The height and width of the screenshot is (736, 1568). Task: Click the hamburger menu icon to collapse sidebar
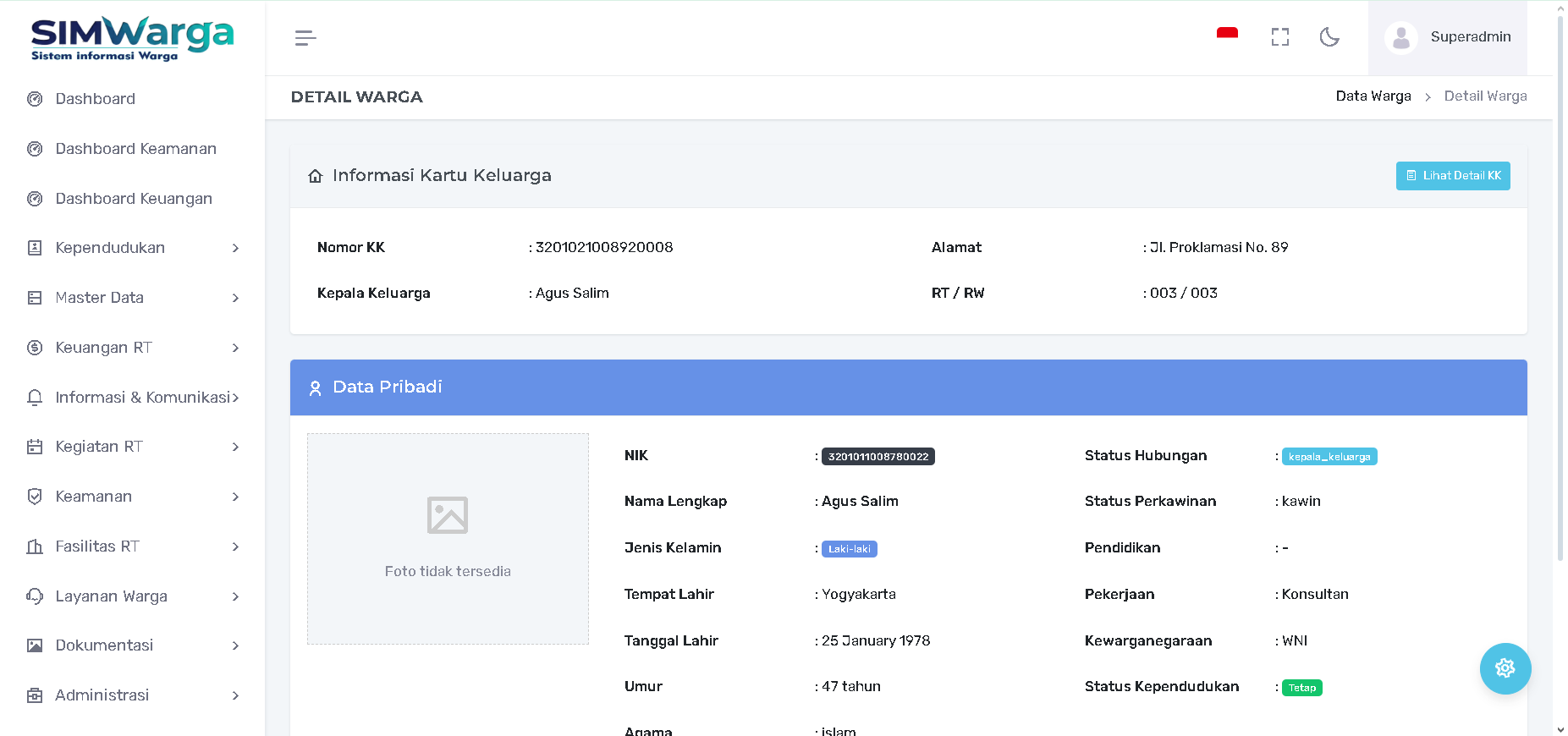pos(305,38)
